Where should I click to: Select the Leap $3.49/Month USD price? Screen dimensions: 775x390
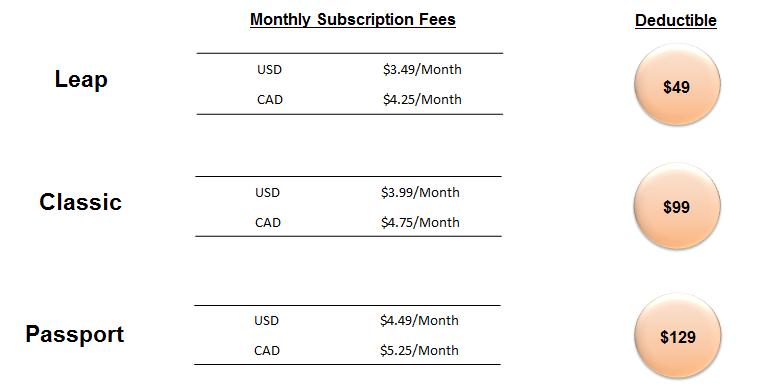tap(422, 69)
